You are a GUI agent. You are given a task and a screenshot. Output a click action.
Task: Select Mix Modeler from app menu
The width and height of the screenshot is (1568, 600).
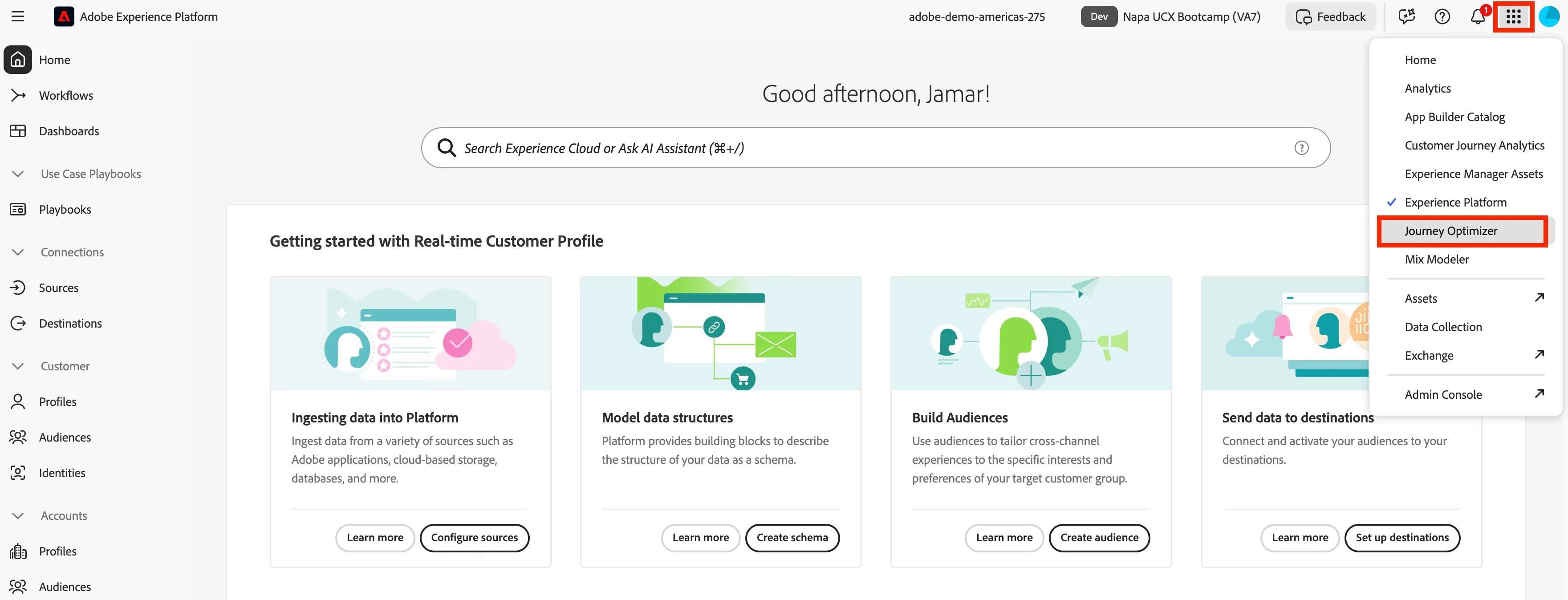tap(1437, 260)
